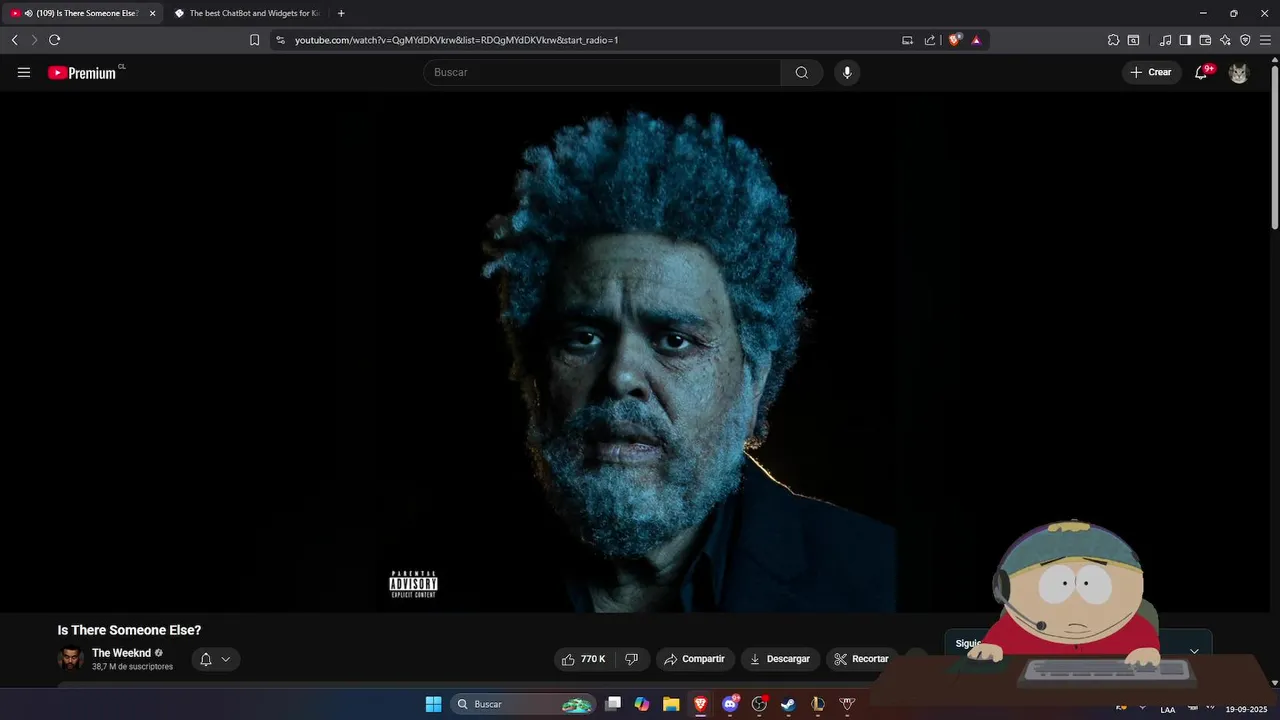The image size is (1280, 720).
Task: Click the Compartir share button
Action: pyautogui.click(x=695, y=659)
